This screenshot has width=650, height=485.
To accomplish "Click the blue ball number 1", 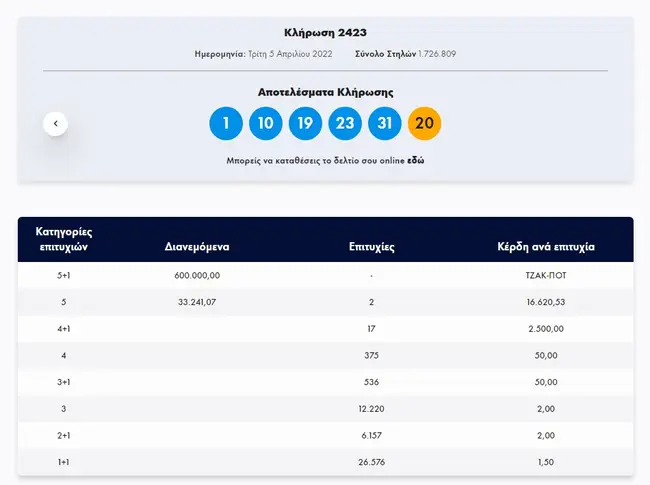I will [x=226, y=123].
